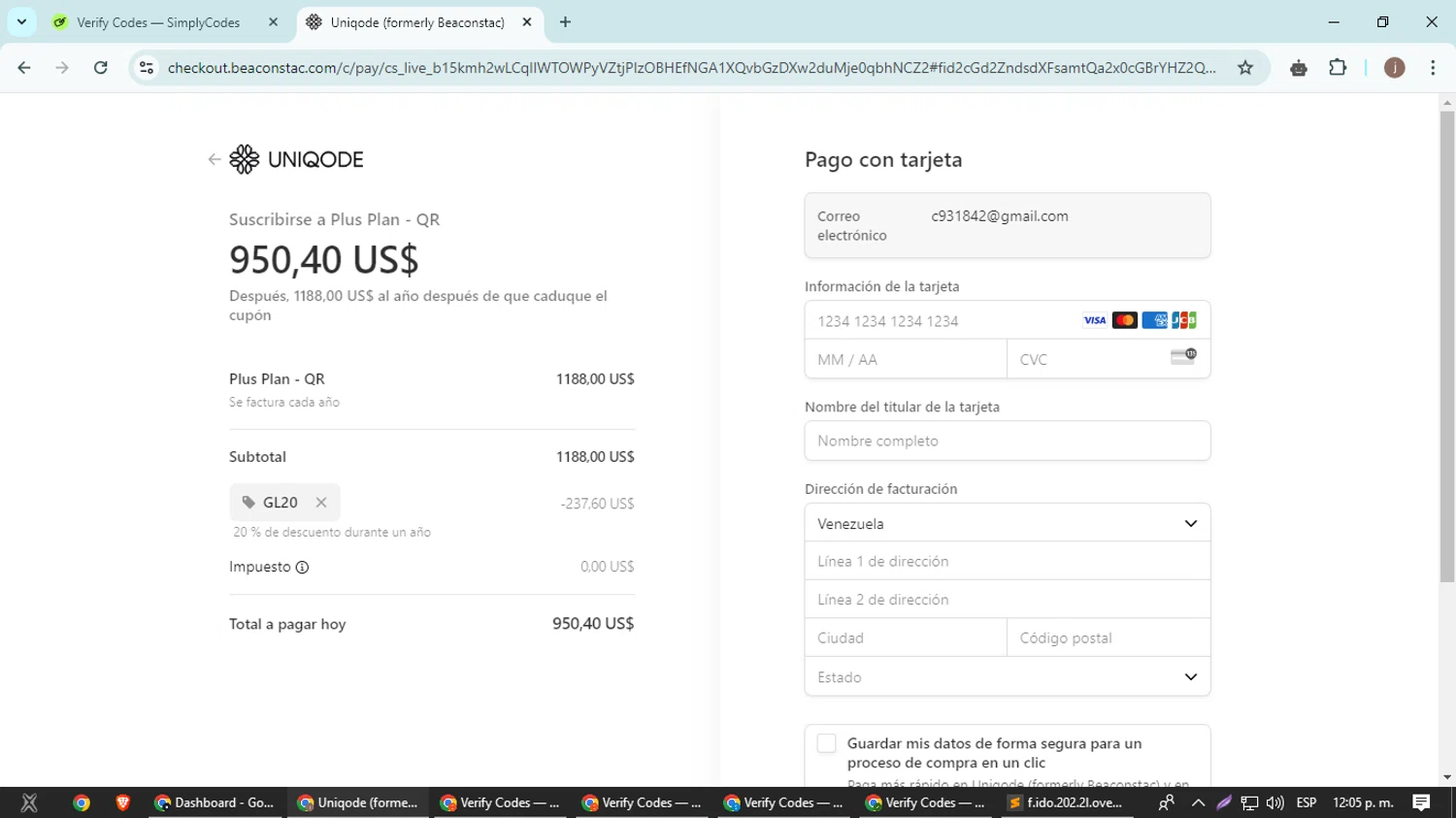
Task: Open the notifications center icon
Action: [1421, 802]
